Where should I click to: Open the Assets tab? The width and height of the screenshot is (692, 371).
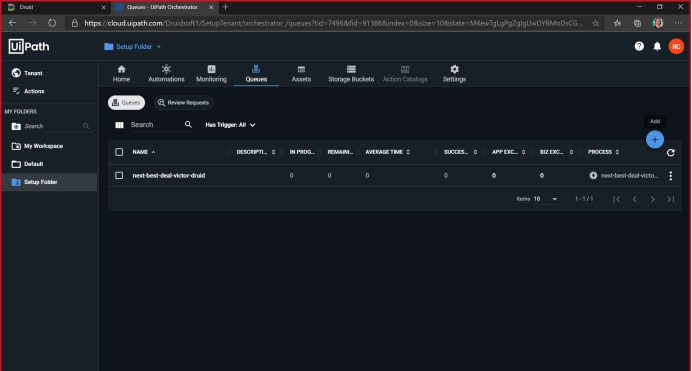pos(301,74)
